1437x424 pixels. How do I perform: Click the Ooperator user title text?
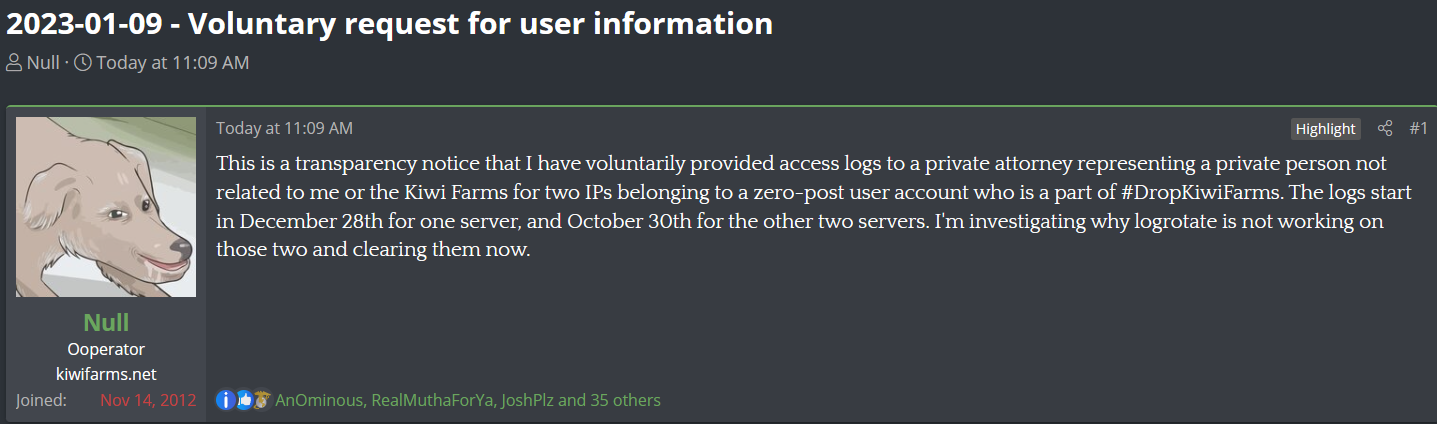coord(106,349)
